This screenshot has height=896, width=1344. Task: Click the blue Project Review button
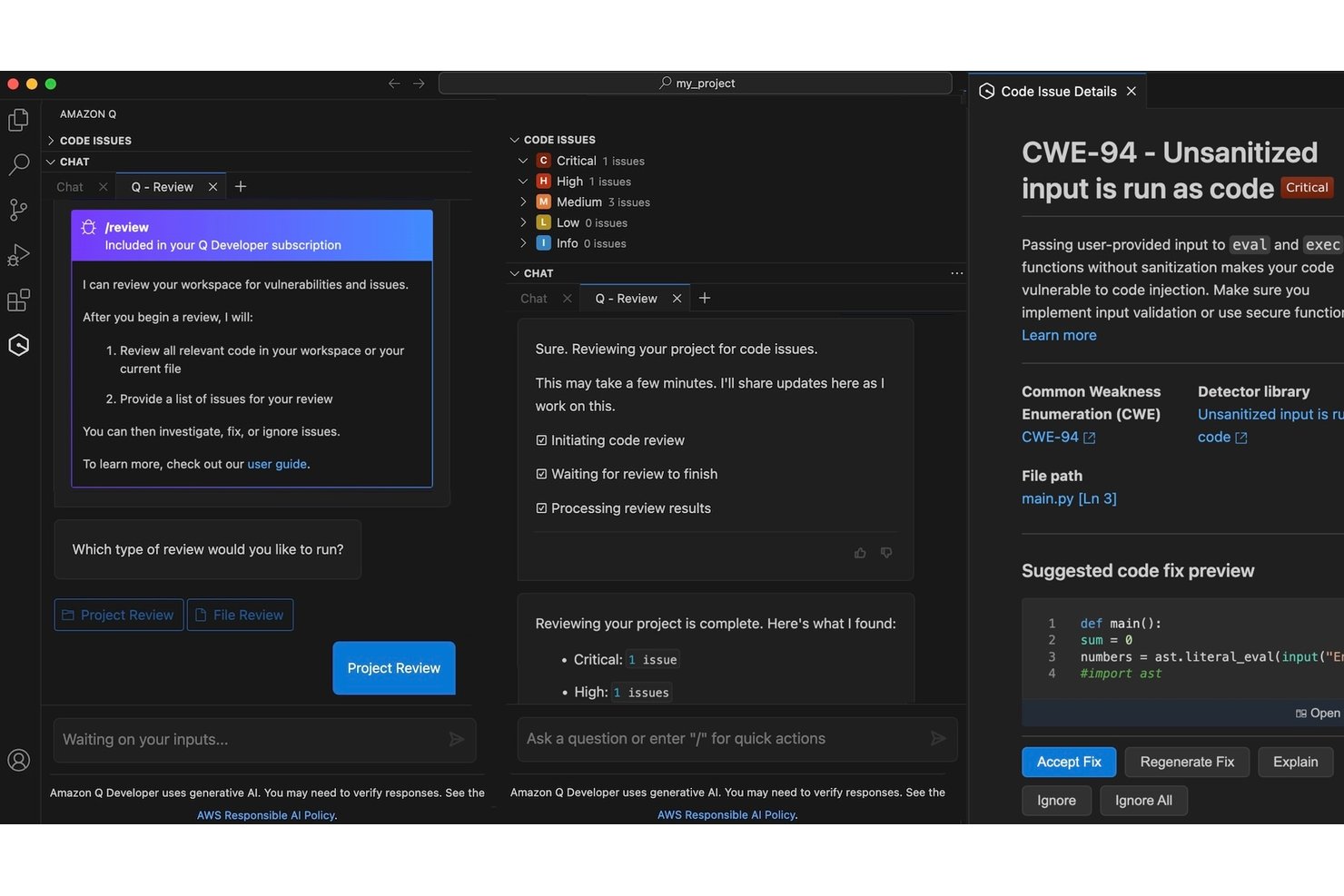tap(394, 668)
